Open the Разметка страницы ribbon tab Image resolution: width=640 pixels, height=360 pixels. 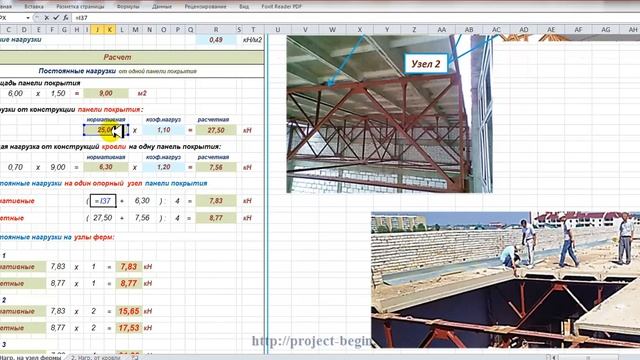click(80, 7)
